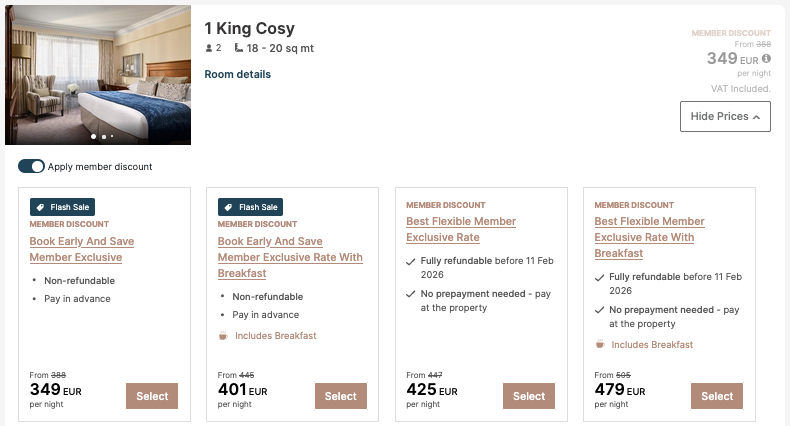Open the Room details link
Image resolution: width=790 pixels, height=426 pixels.
237,74
